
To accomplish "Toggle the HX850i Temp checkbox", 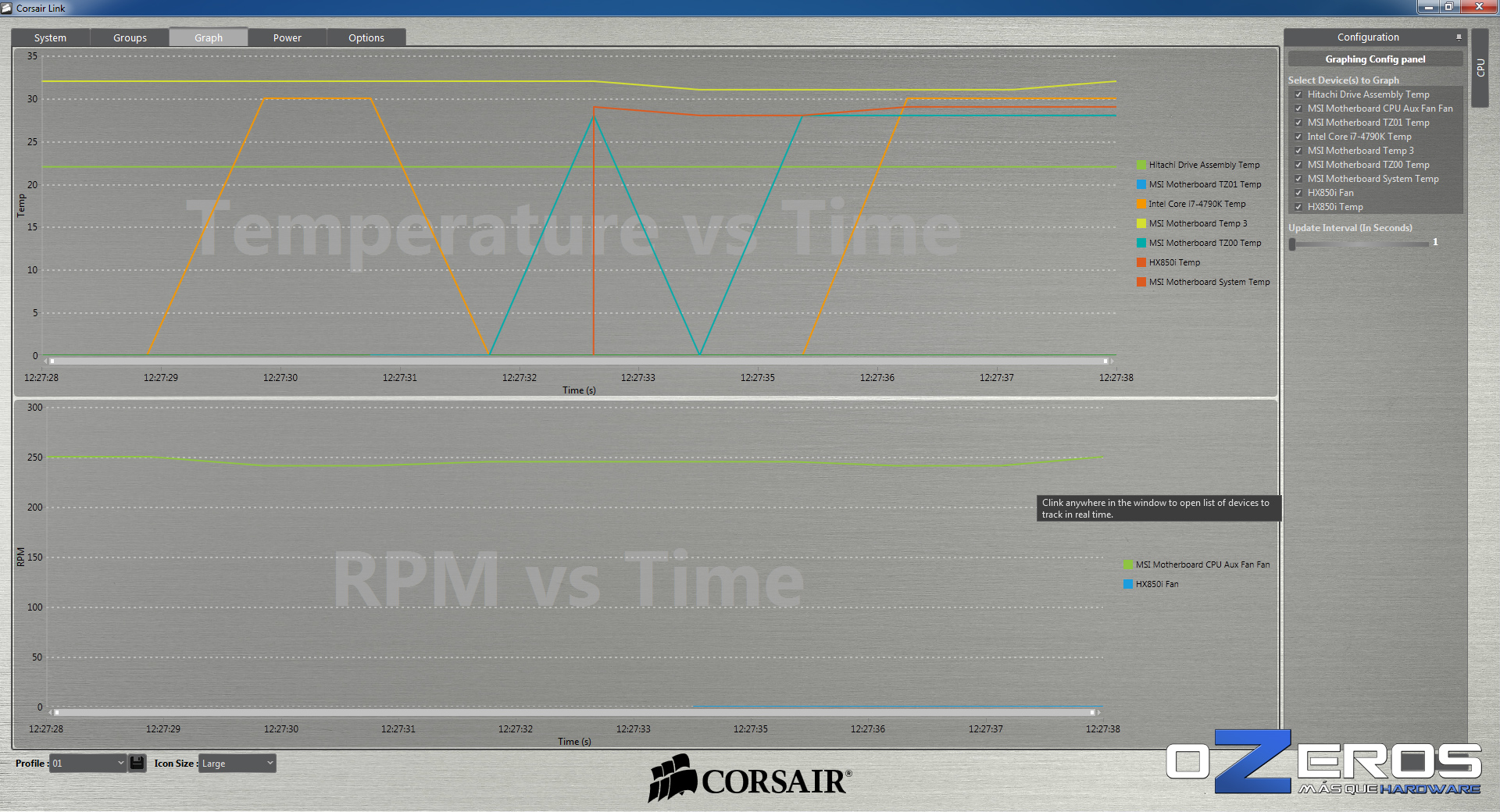I will [1298, 207].
